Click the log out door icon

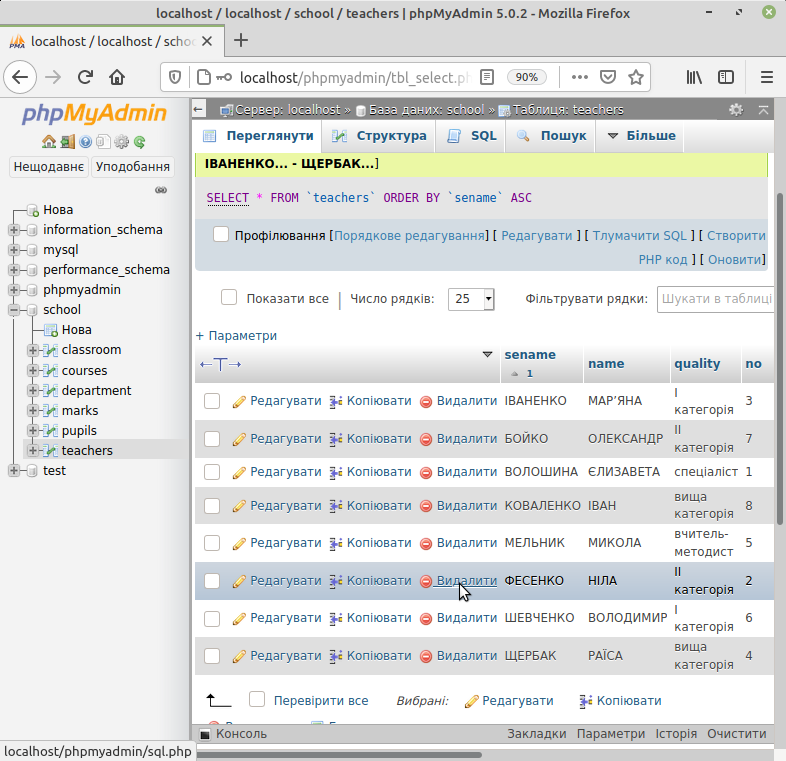coord(67,142)
